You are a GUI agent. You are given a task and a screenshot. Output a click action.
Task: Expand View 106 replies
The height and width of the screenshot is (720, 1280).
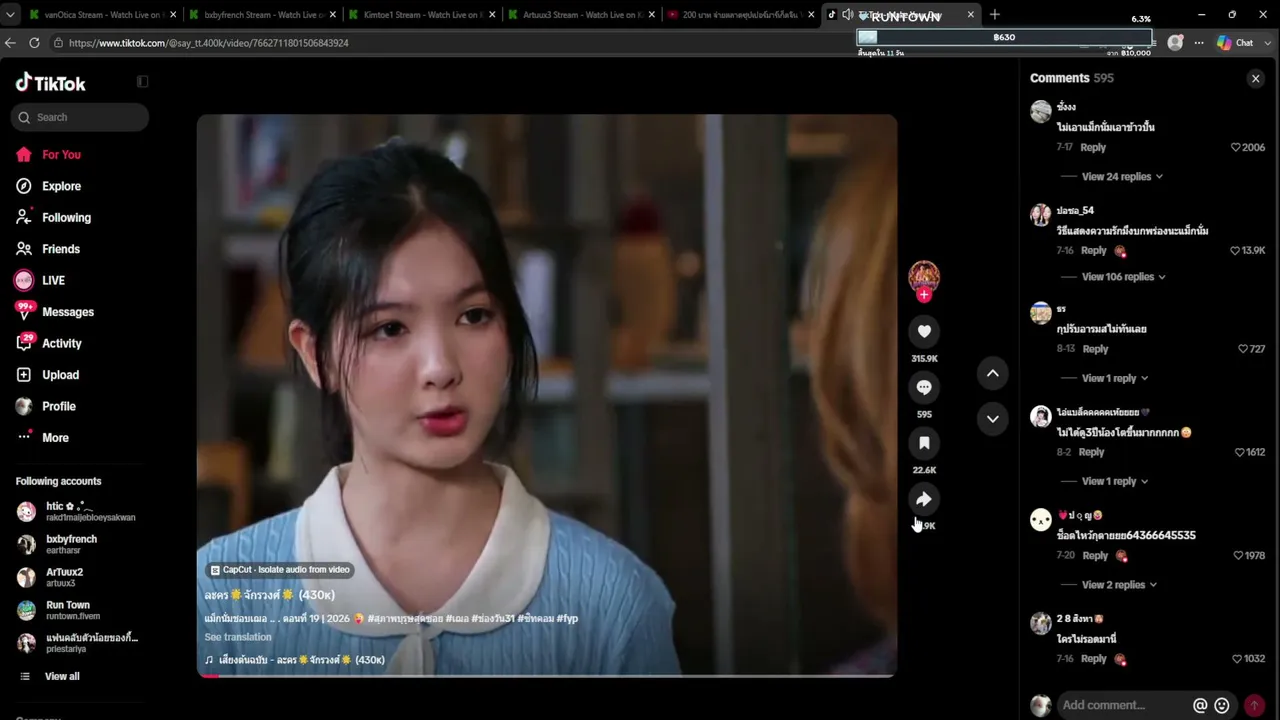(x=1124, y=277)
